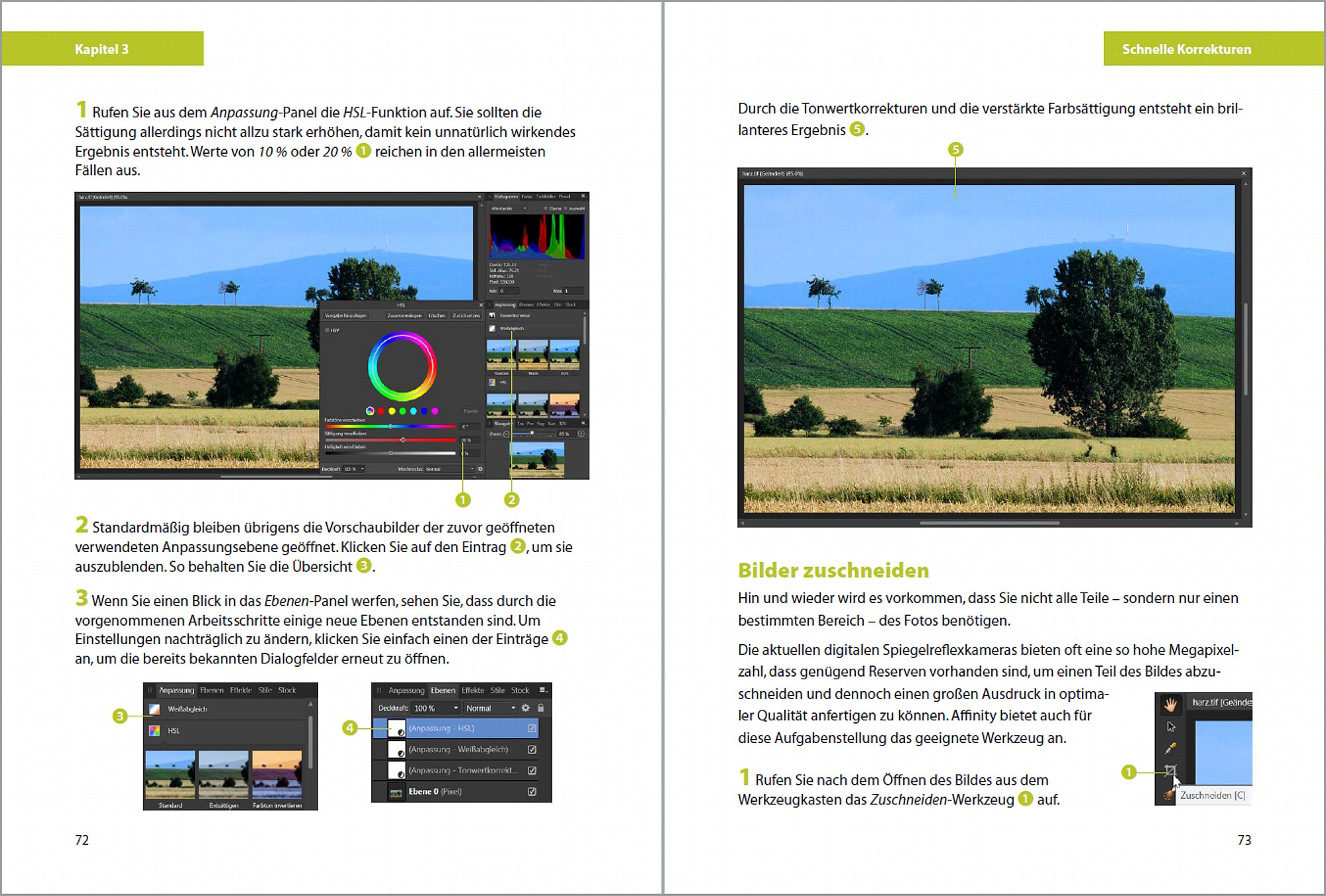Open the Ebenen panel options menu icon
Screen dimensions: 1326x896
tap(543, 690)
